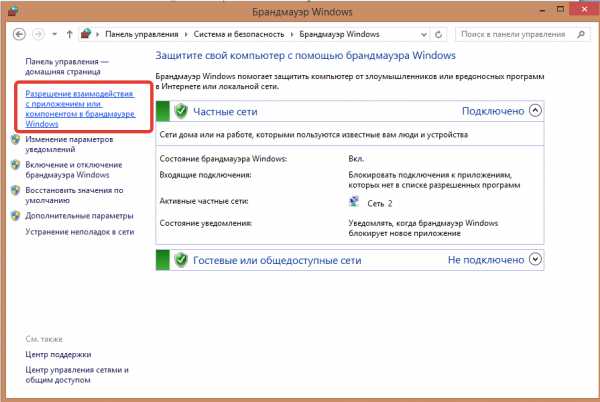This screenshot has width=600, height=402.
Task: Click the Forward arrow navigation button
Action: pos(38,34)
